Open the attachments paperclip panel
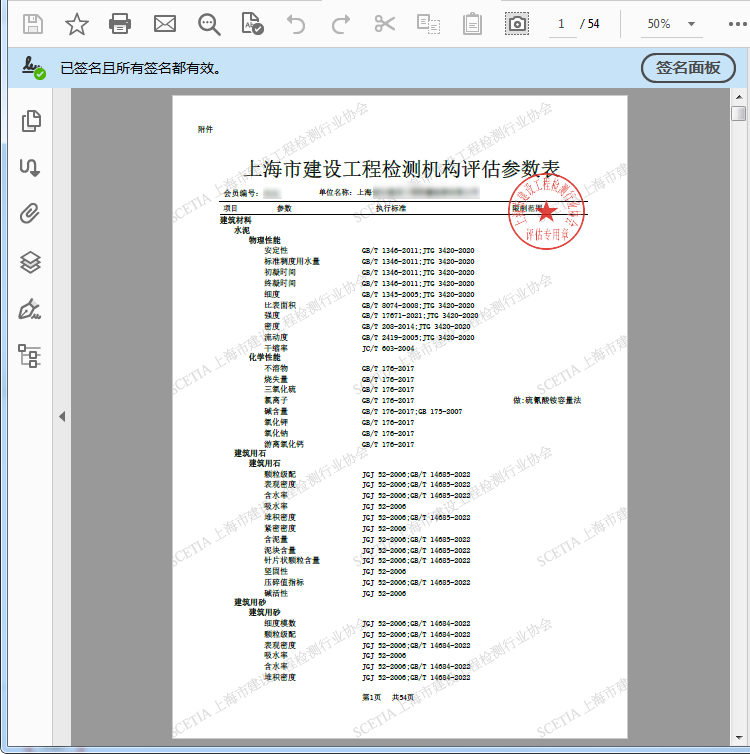Viewport: 750px width, 754px height. click(31, 214)
